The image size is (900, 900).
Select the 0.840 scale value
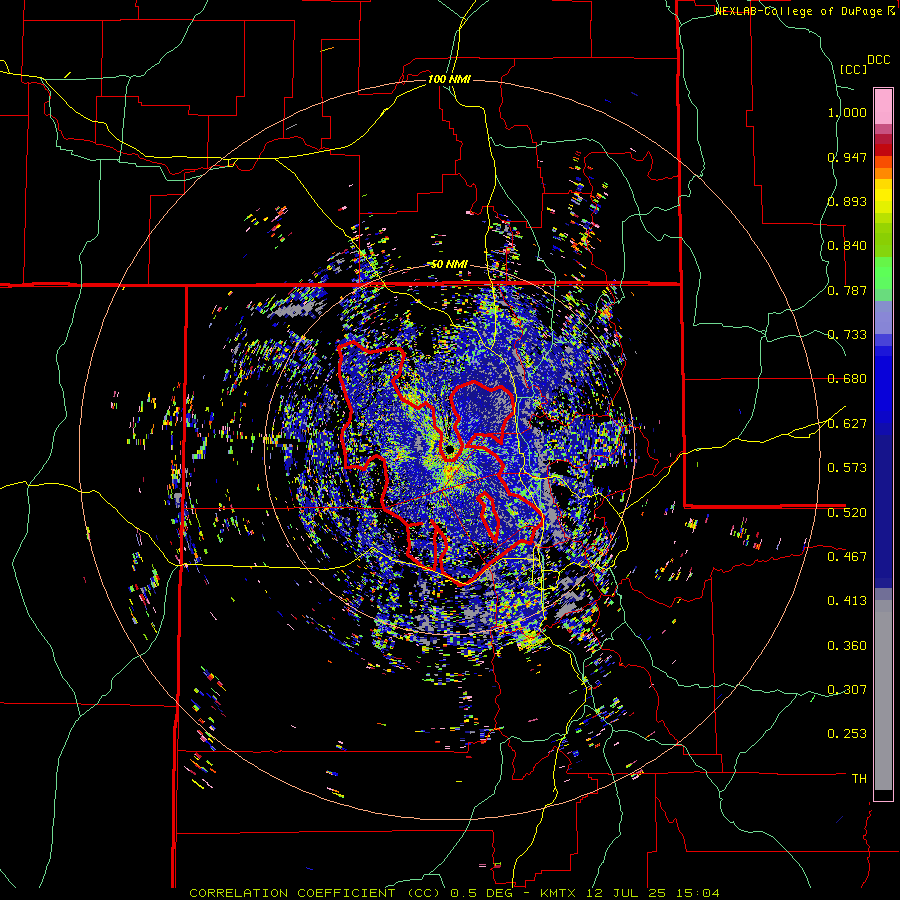coord(847,246)
